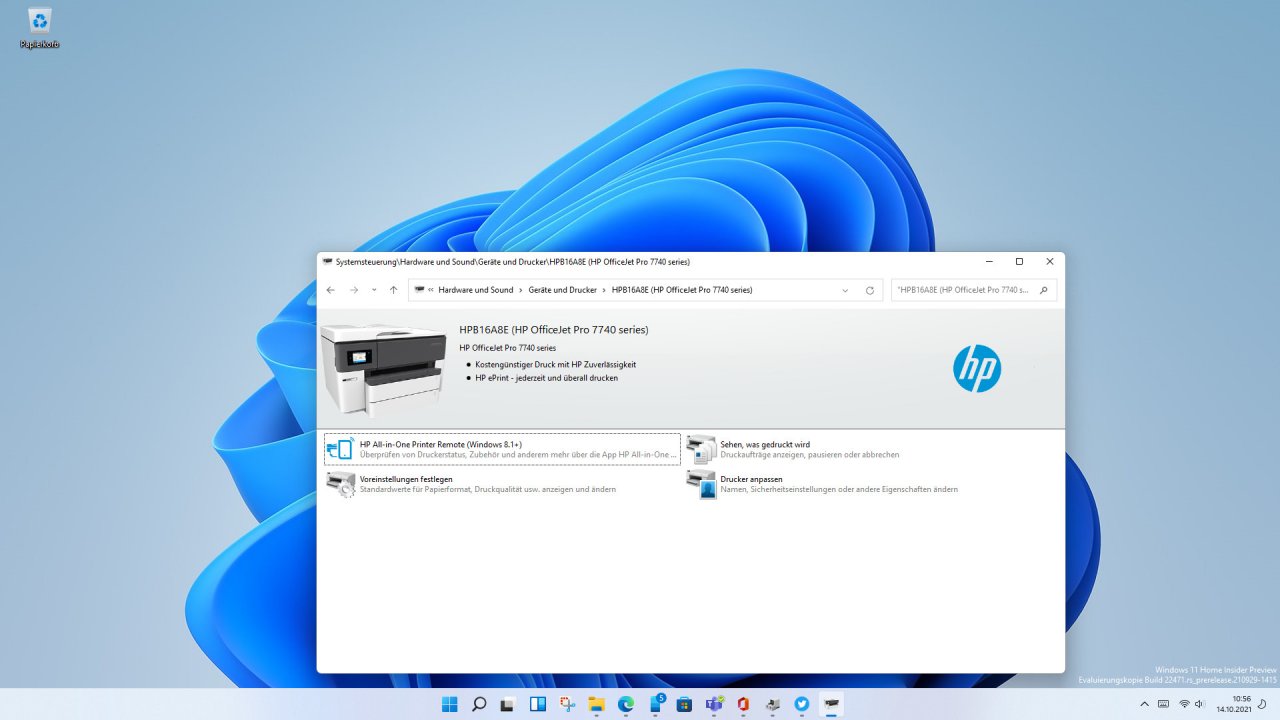
Task: Open Office app from taskbar
Action: pos(743,704)
